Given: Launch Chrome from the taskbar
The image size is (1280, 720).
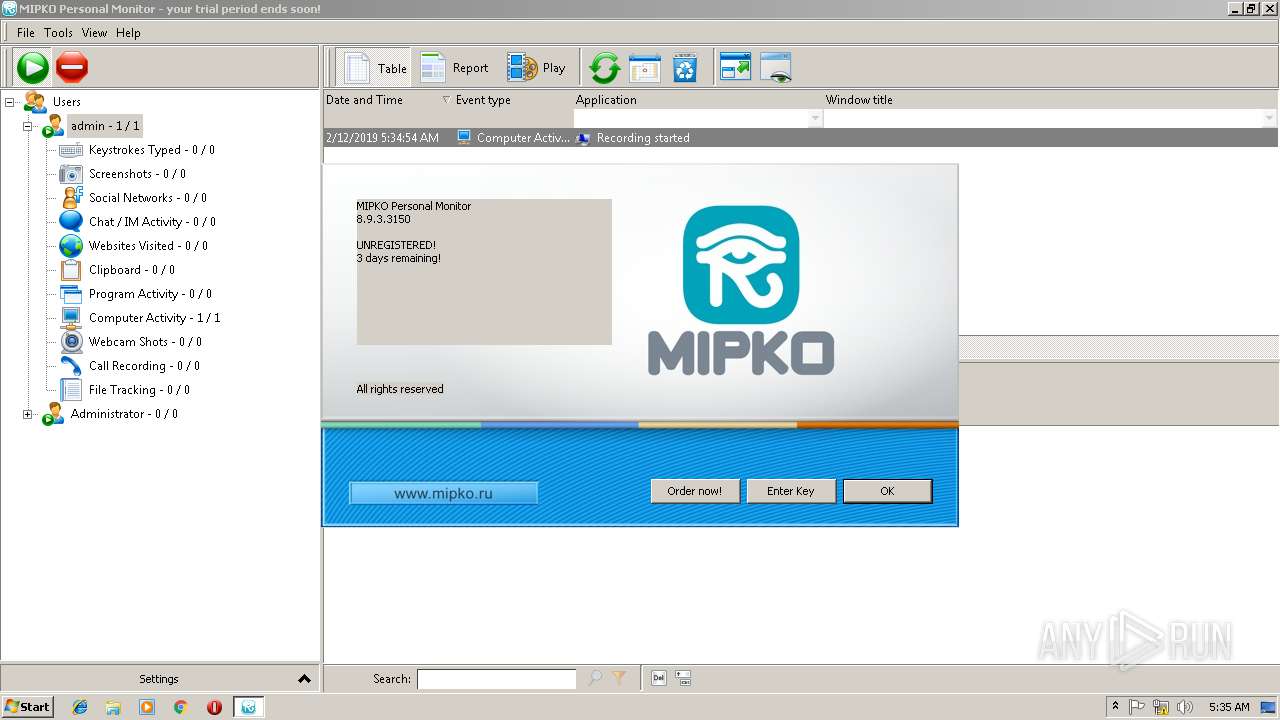Looking at the screenshot, I should click(181, 707).
